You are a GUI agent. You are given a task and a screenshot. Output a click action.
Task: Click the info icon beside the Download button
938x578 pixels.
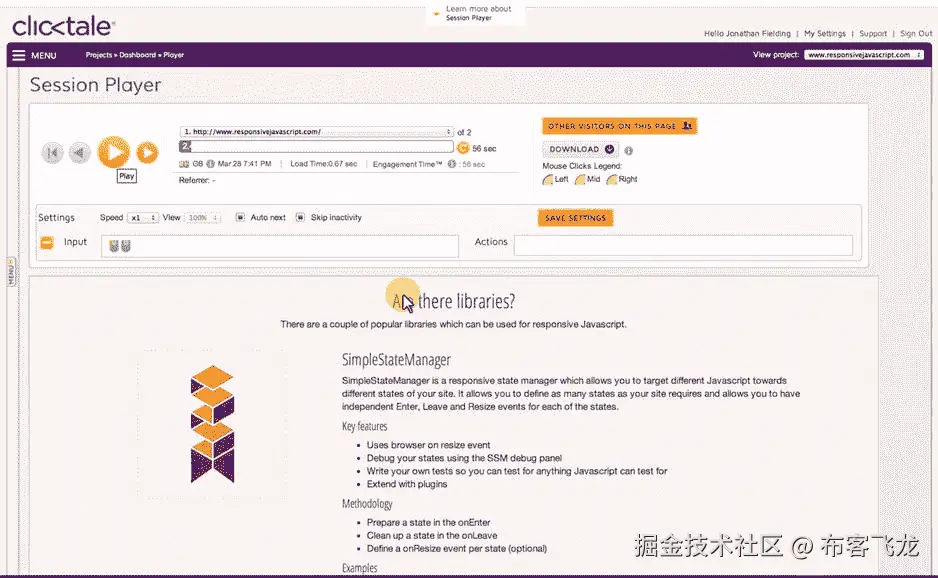pyautogui.click(x=629, y=151)
